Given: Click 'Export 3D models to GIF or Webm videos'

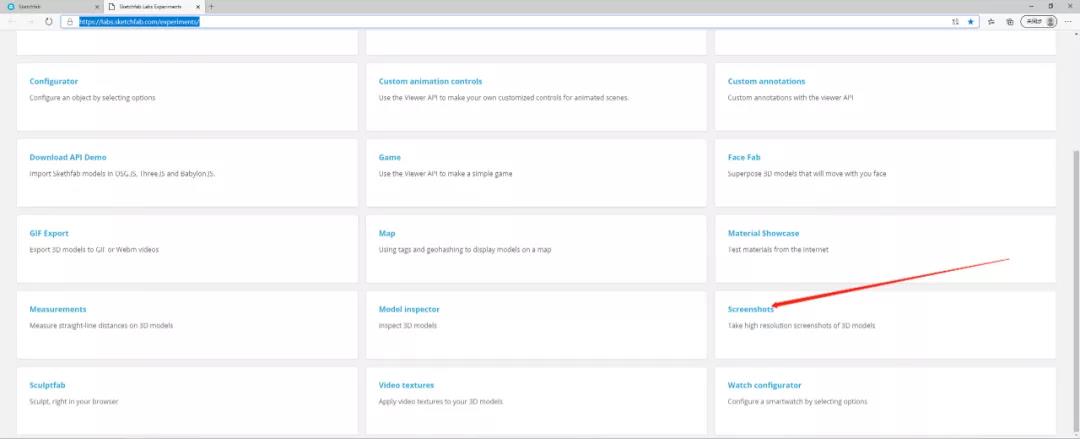Looking at the screenshot, I should pos(94,249).
